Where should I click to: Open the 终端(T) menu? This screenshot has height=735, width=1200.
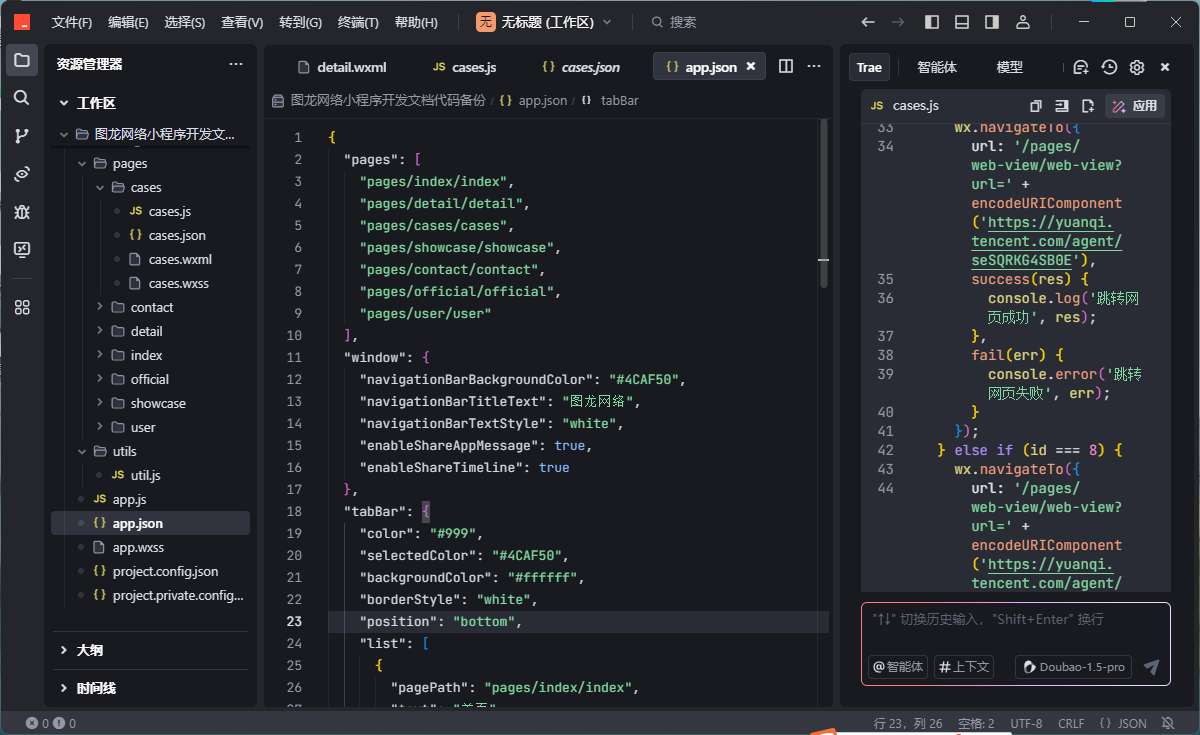click(x=358, y=22)
